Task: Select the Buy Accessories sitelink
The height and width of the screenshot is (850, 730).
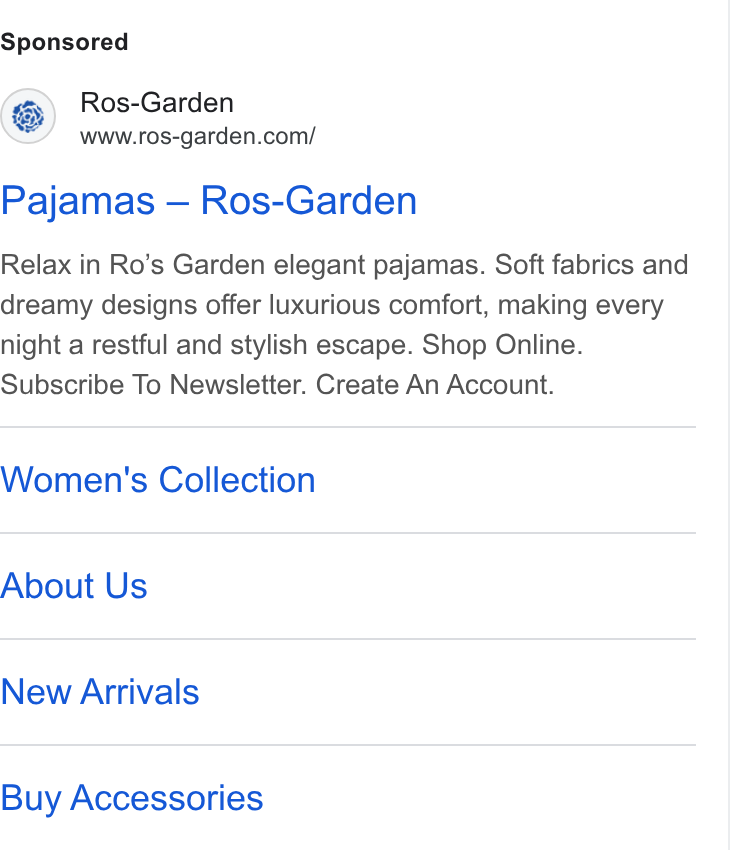Action: pos(132,798)
